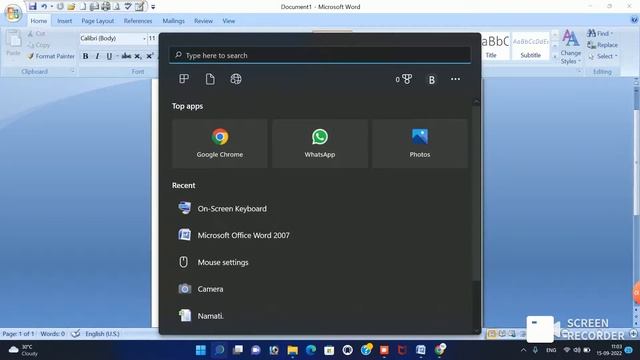Customize Quick Access Toolbar dropdown arrow
The width and height of the screenshot is (640, 360).
153,7
